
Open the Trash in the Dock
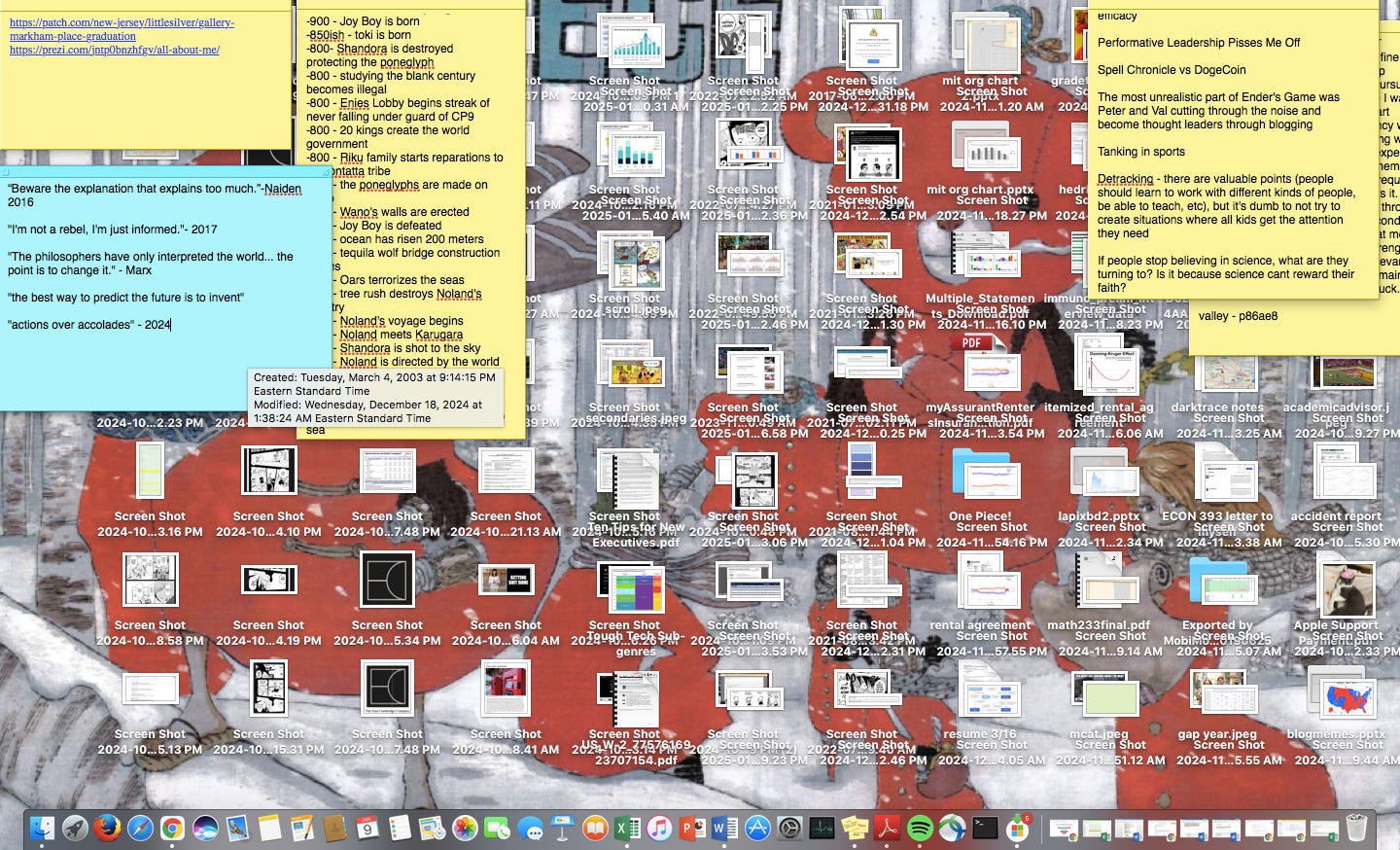click(1357, 829)
